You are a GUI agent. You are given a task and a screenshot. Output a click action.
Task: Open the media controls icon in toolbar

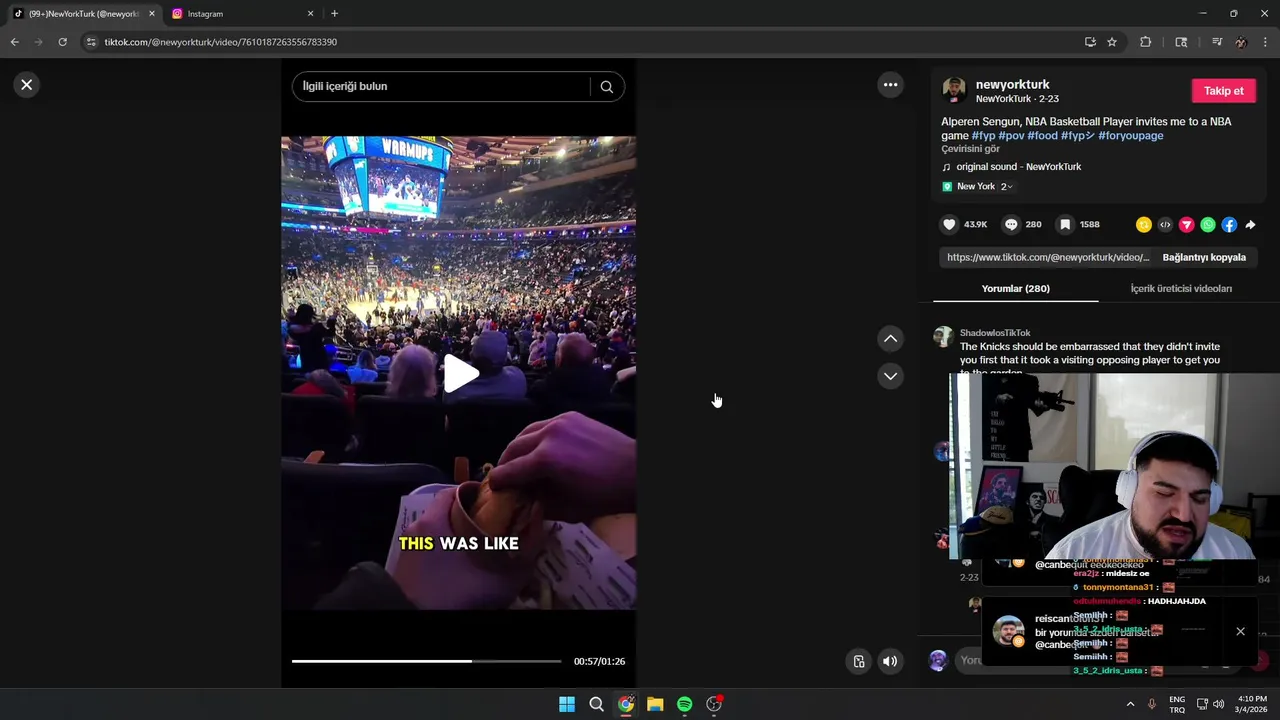pos(1217,42)
